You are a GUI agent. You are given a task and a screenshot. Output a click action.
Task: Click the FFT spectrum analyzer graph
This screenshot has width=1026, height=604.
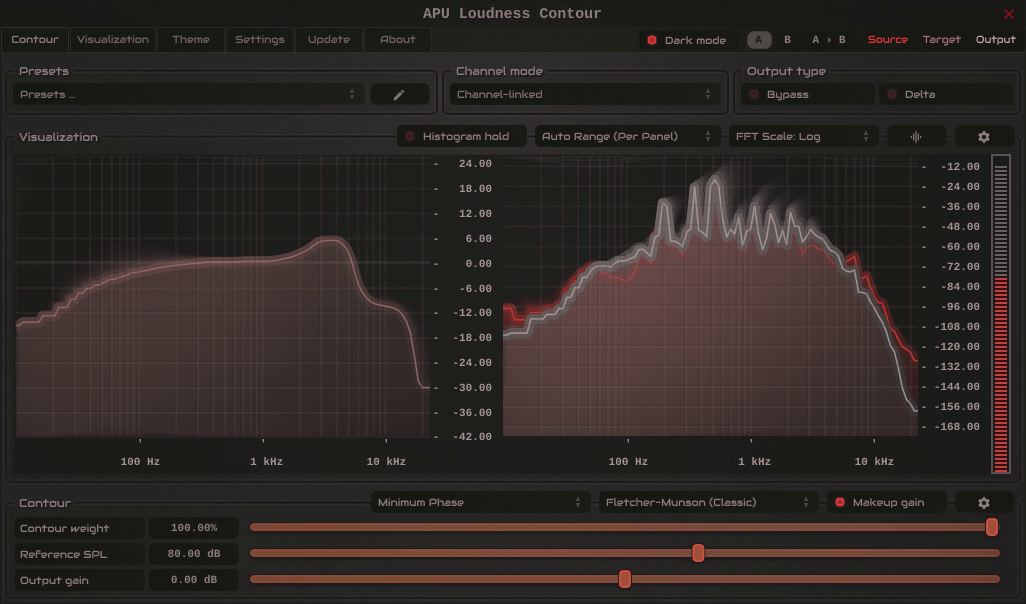[710, 296]
